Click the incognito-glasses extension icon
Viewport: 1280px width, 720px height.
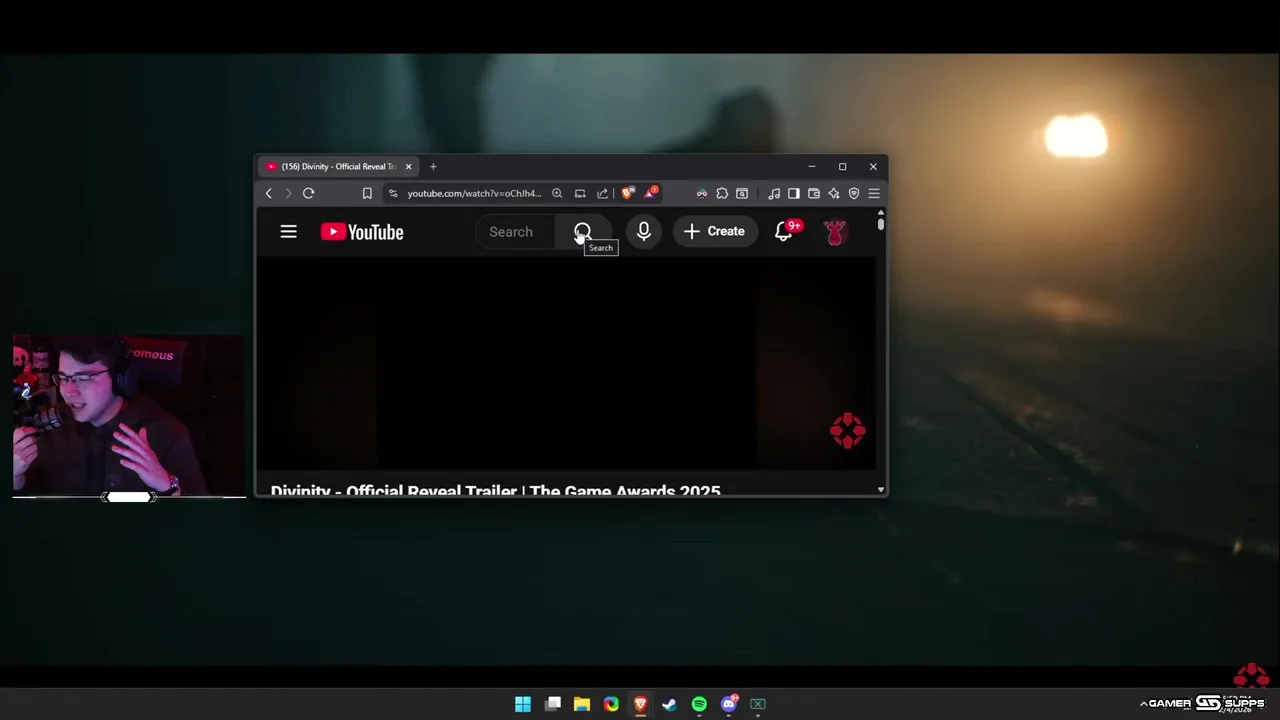[702, 193]
